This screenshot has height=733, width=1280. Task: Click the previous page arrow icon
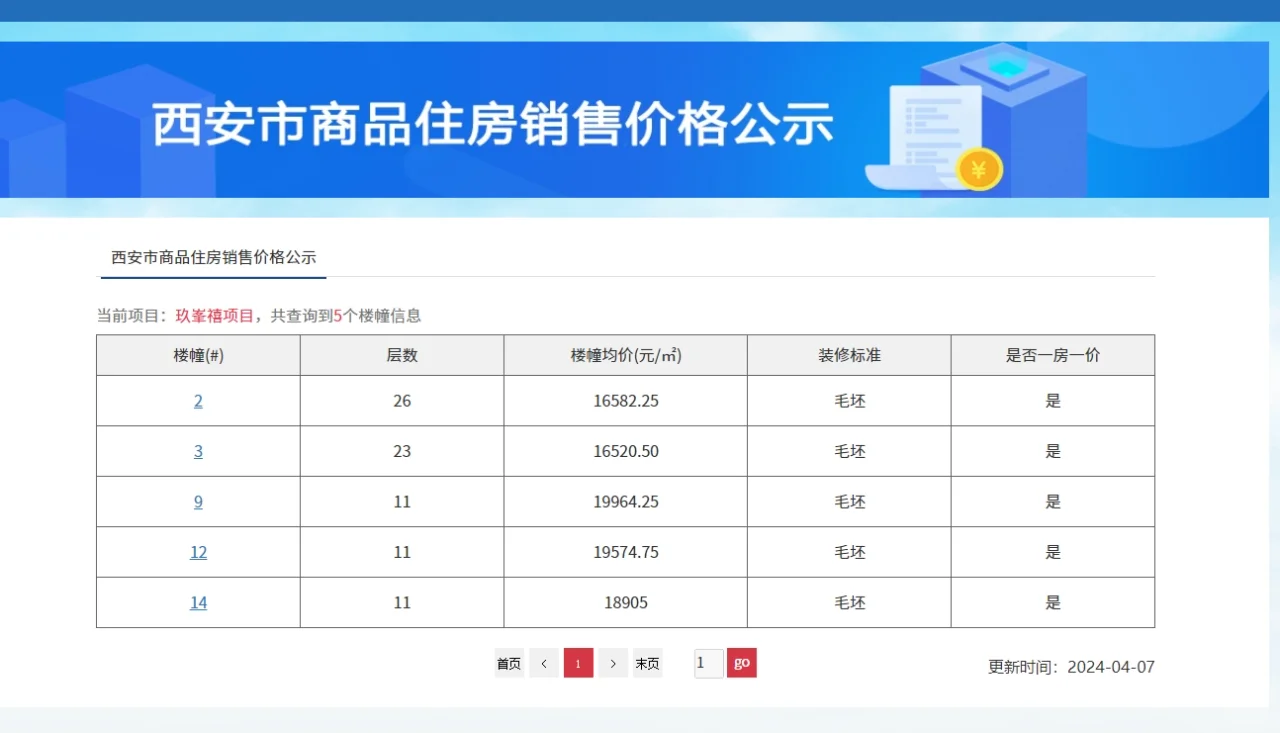click(543, 662)
